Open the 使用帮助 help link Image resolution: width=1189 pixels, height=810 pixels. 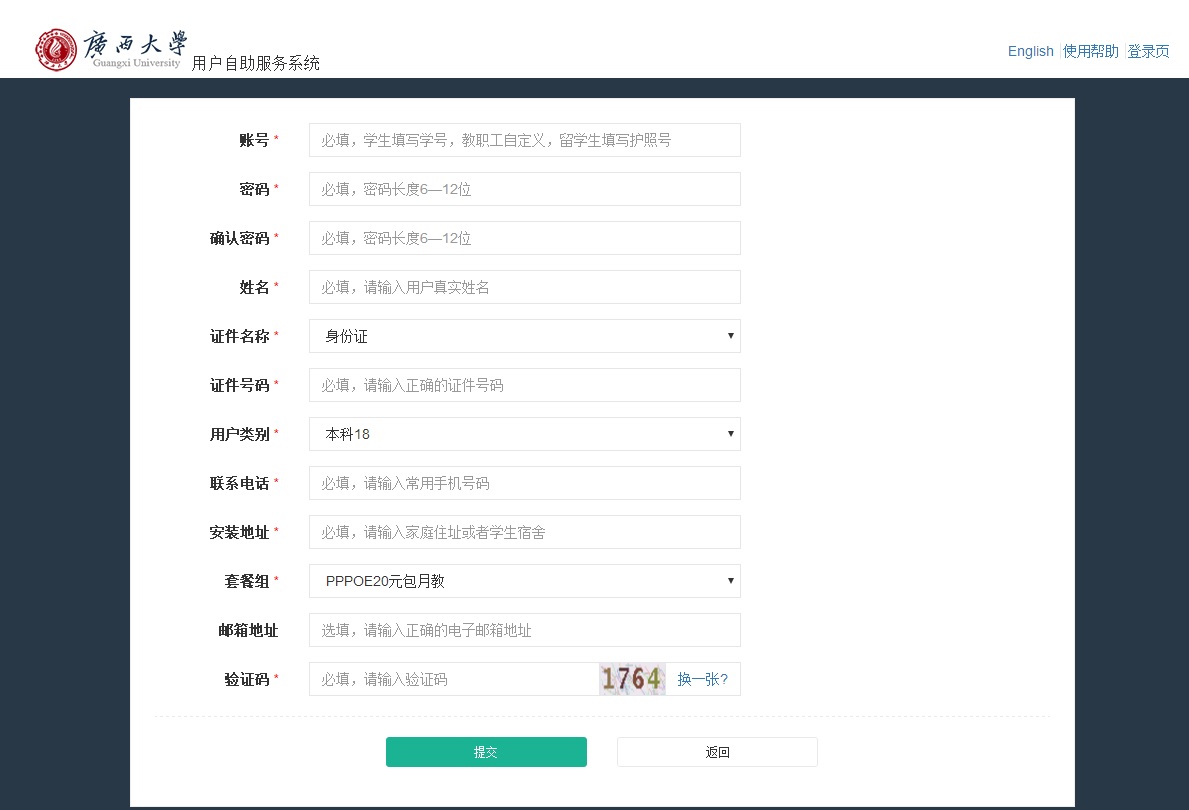tap(1090, 51)
